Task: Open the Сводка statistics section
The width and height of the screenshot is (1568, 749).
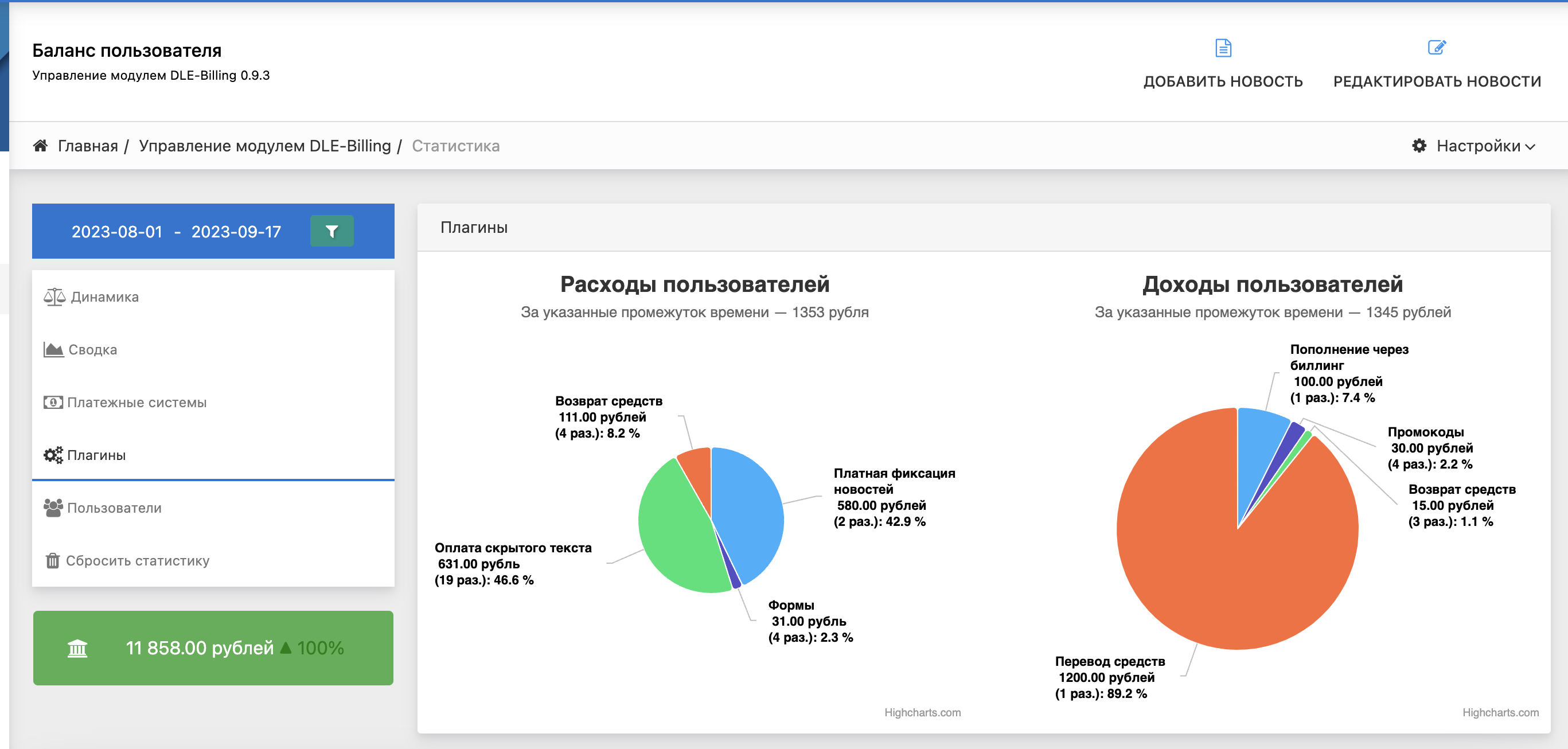Action: click(213, 350)
